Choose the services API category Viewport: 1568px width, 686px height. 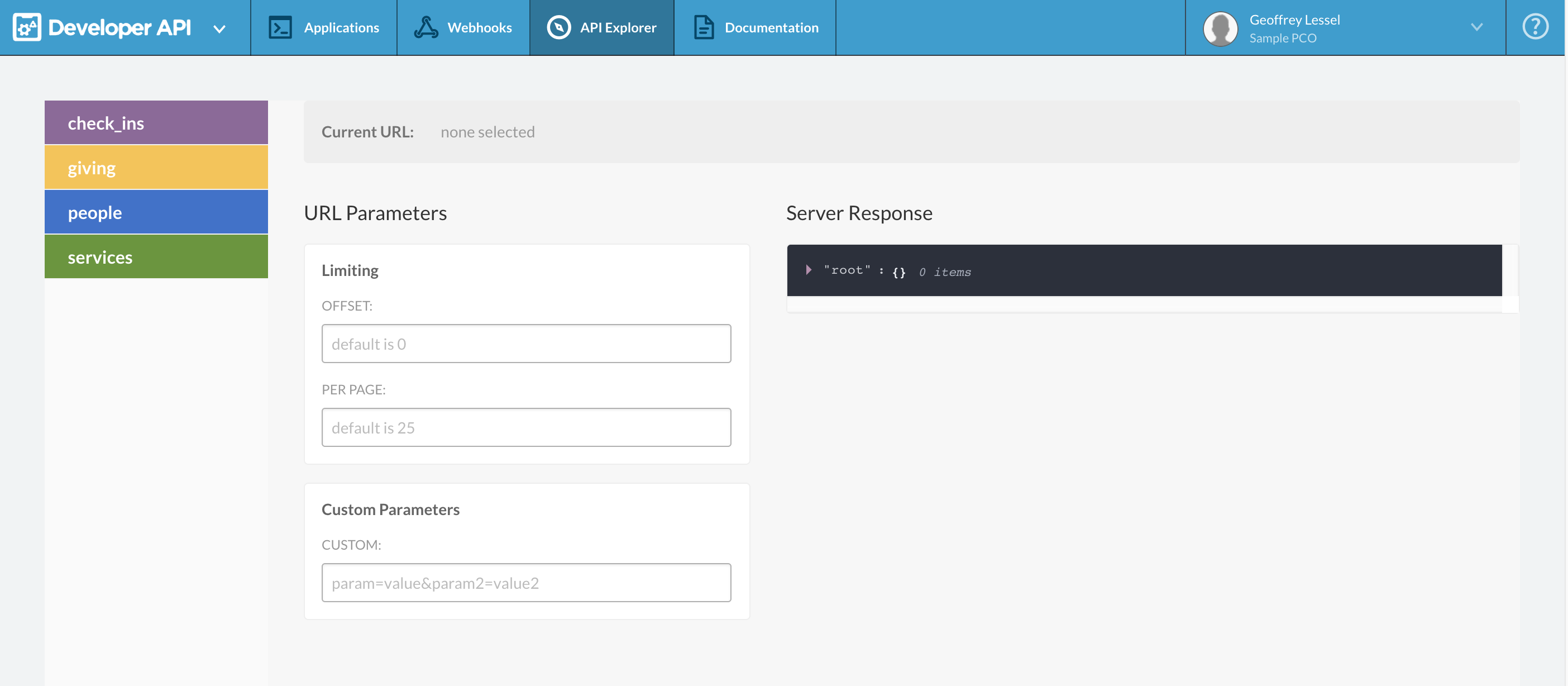coord(156,257)
